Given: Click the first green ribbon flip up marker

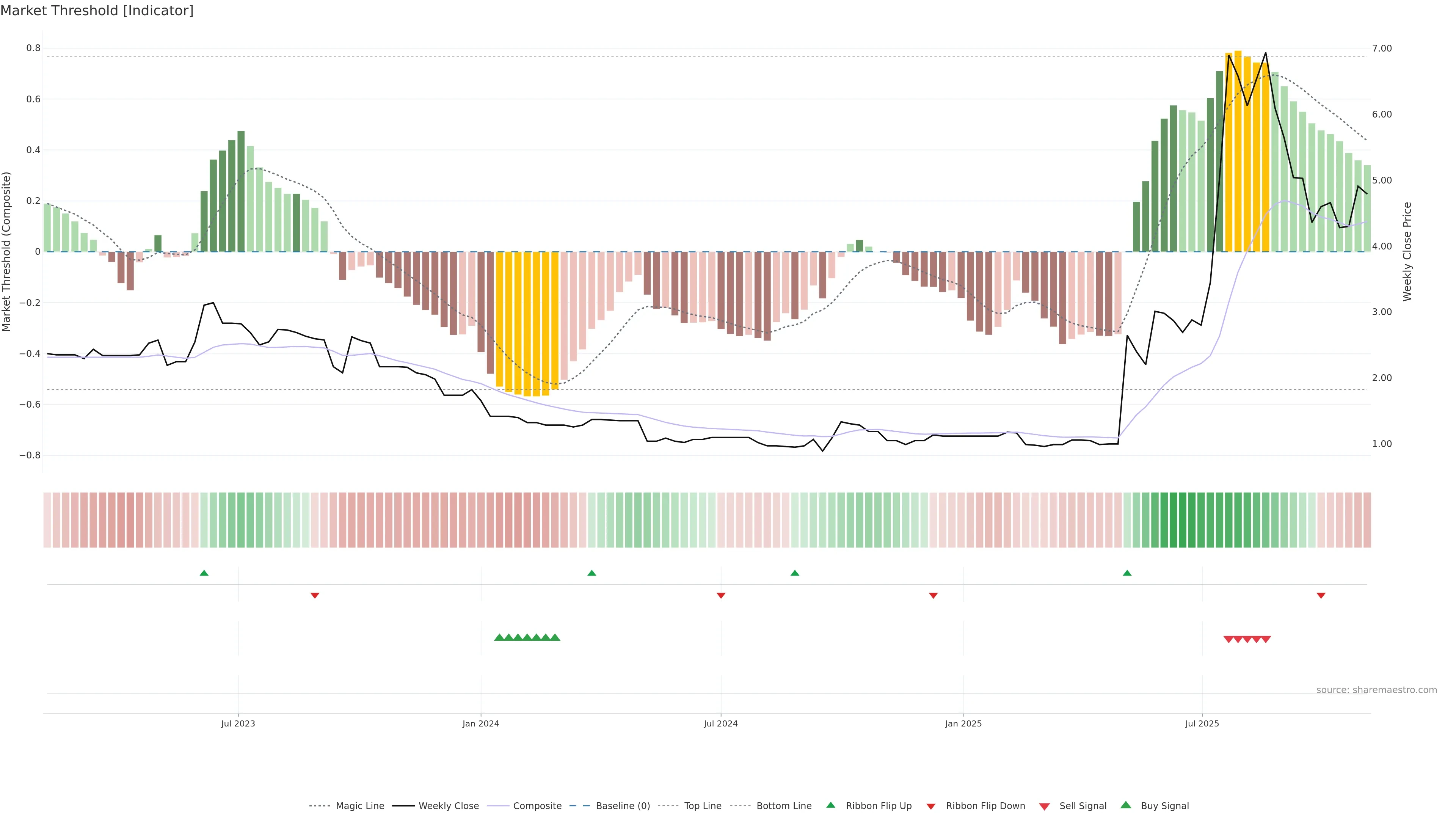Looking at the screenshot, I should 204,573.
